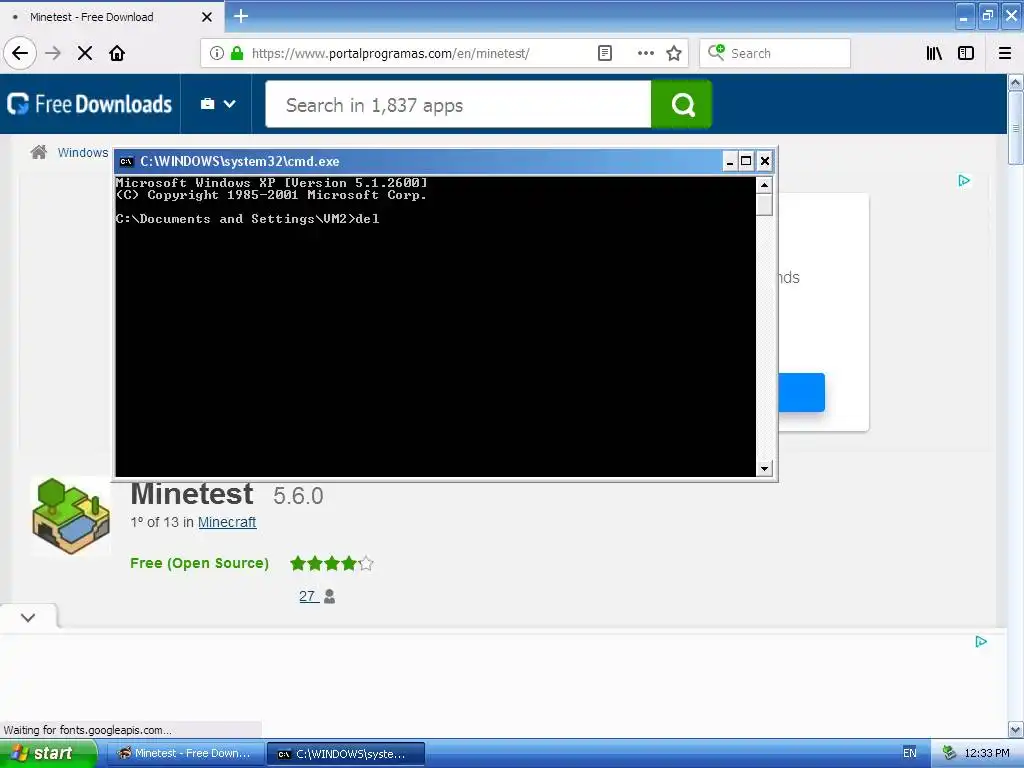Select the Minetest - Free Download tab
Screen dimensions: 1024x768
click(112, 17)
